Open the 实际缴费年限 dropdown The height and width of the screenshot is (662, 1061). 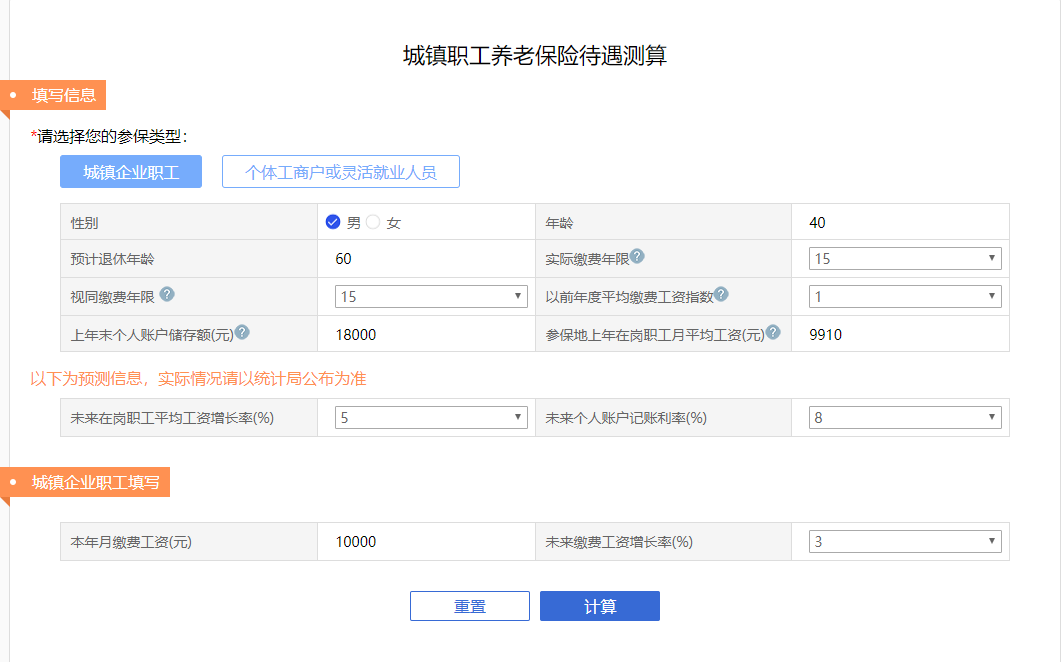pyautogui.click(x=904, y=259)
